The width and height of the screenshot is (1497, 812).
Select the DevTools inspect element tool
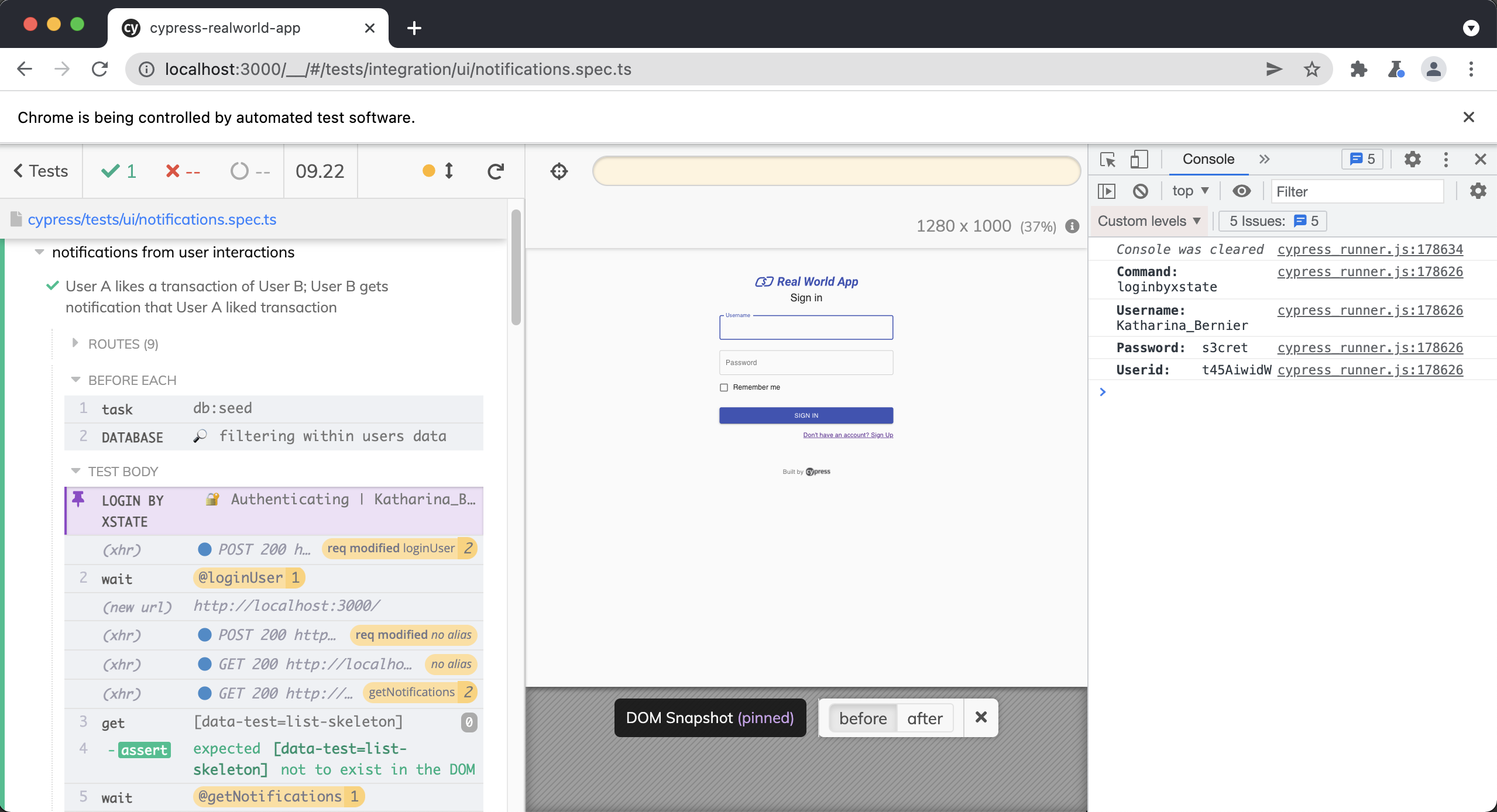coord(1107,159)
